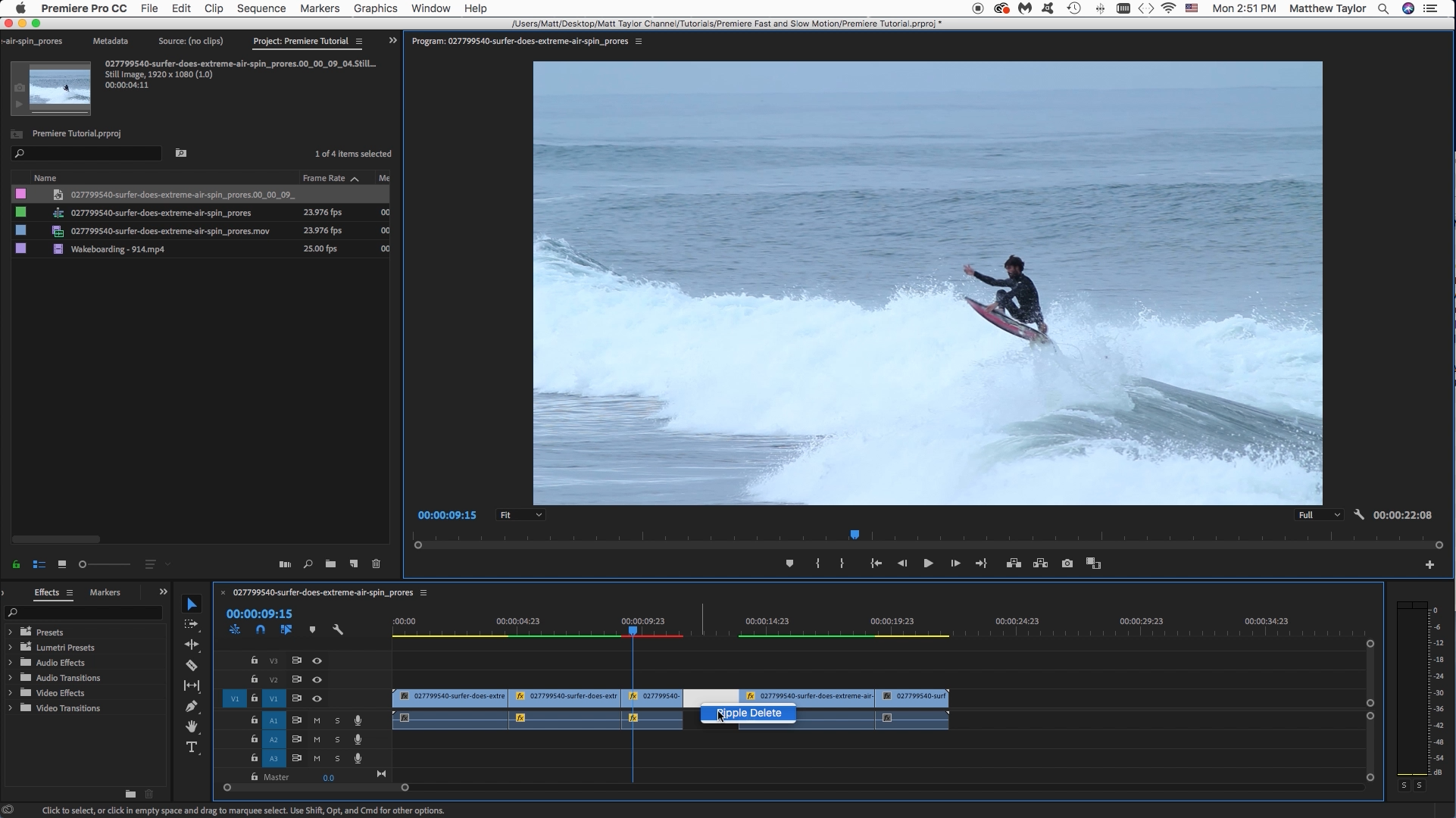Click the Ripple Delete context button
Image resolution: width=1456 pixels, height=818 pixels.
(x=749, y=712)
